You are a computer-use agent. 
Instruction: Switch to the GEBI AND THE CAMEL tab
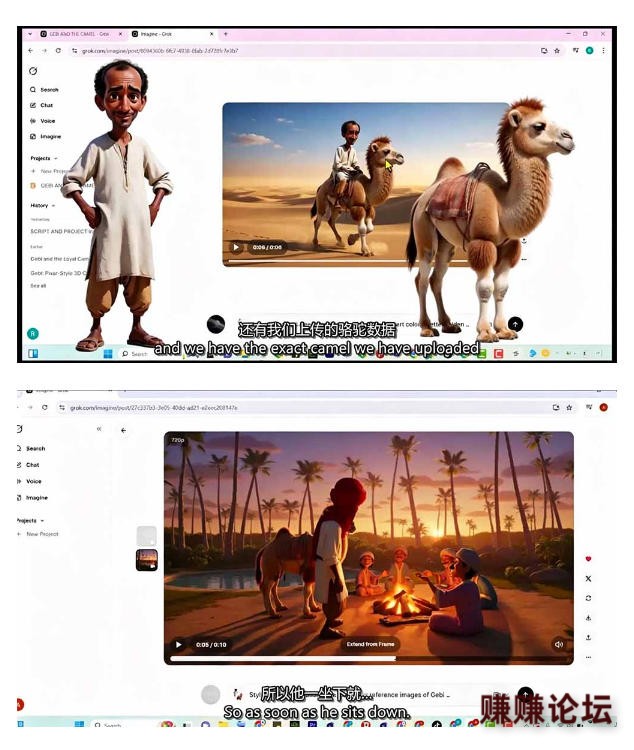tap(79, 34)
